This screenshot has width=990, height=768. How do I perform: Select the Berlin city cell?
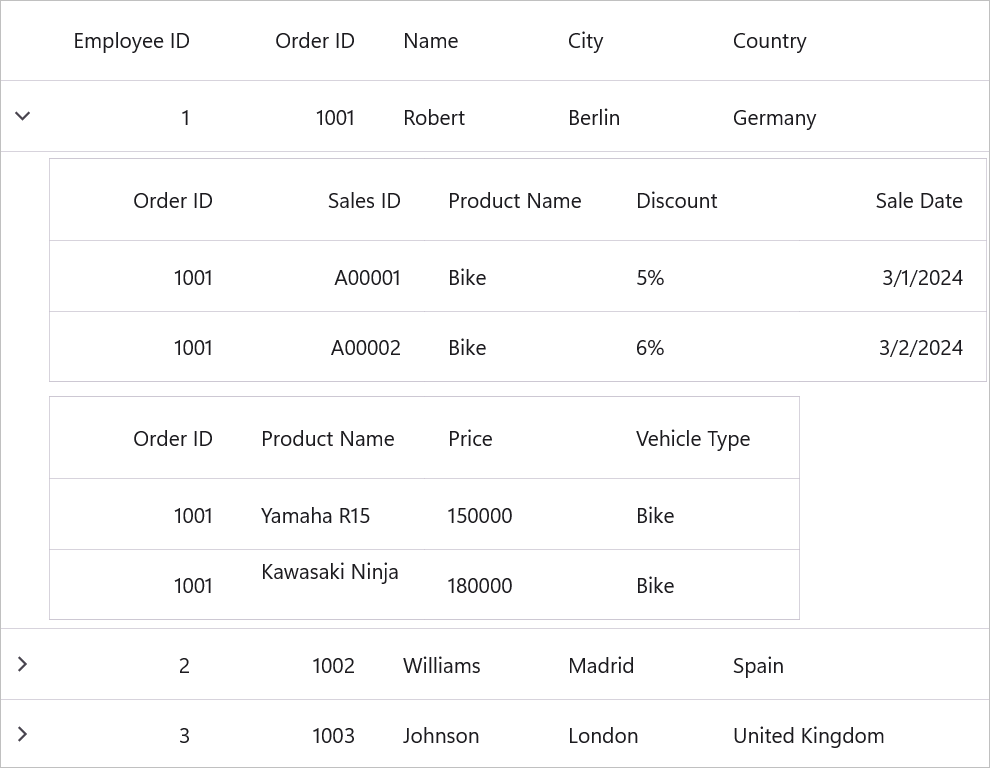(x=594, y=118)
